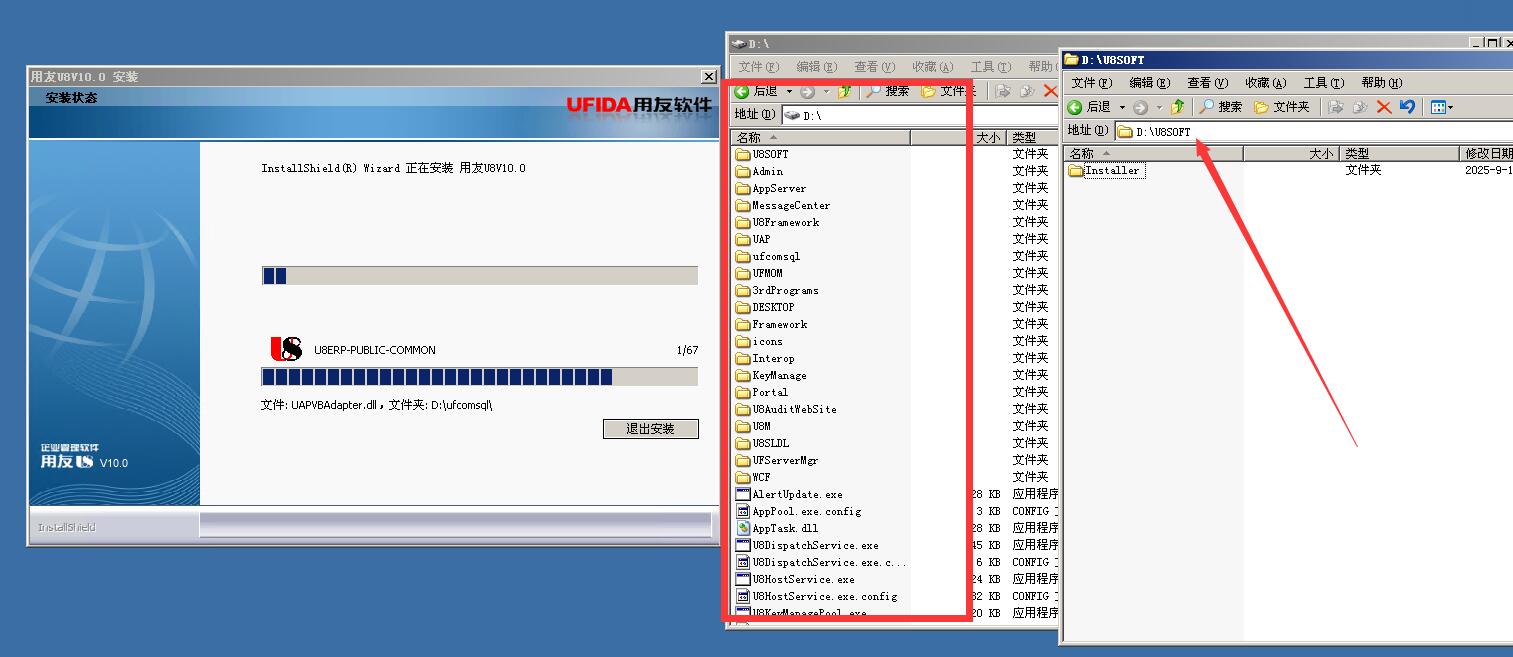The image size is (1513, 657).
Task: Click the blue Undo arrow in D:\U8SOFT toolbar
Action: (1407, 107)
